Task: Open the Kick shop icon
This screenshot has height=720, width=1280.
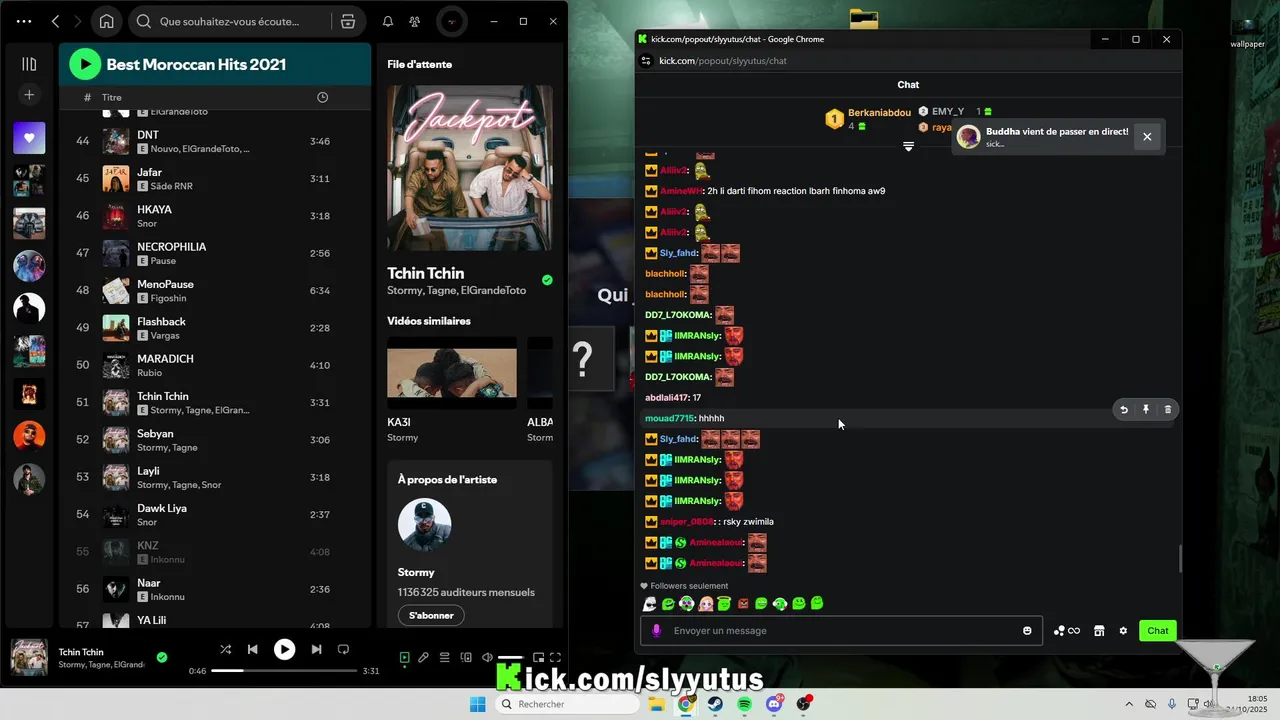Action: point(1099,630)
